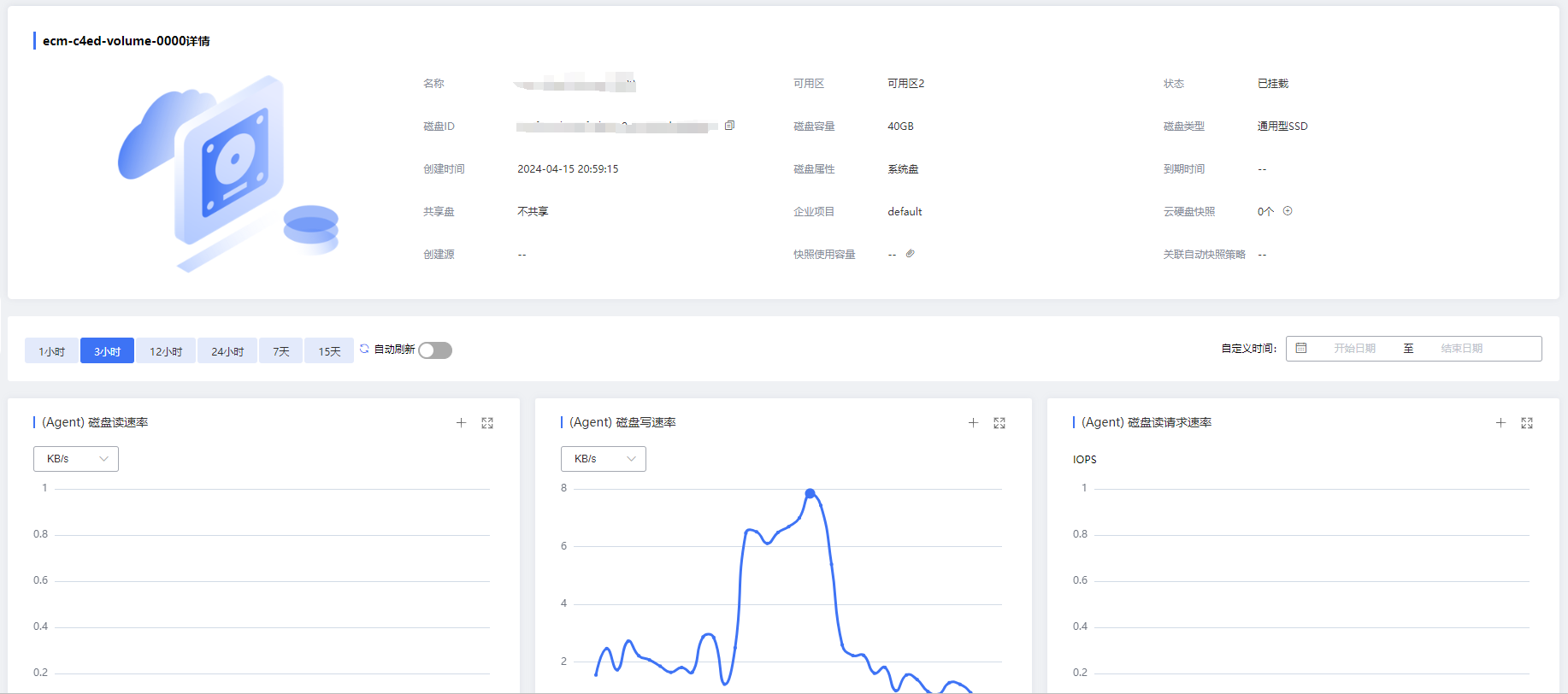
Task: Open KB/s unit dropdown for disk read rate
Action: pos(76,459)
